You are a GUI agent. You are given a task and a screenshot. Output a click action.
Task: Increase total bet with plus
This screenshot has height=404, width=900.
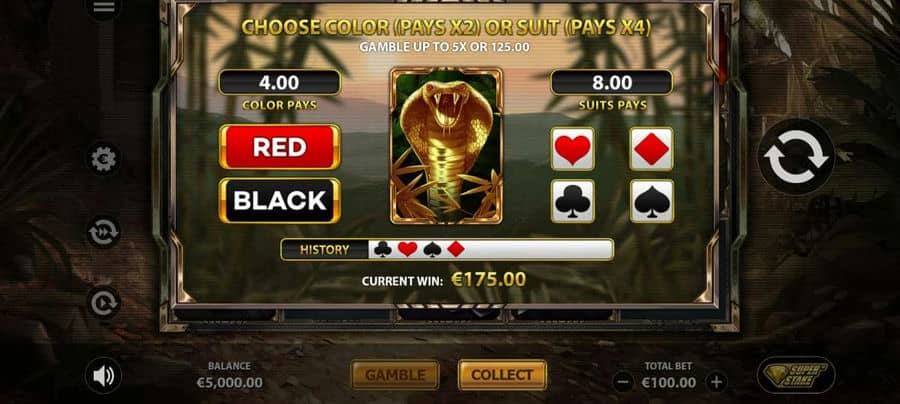point(716,382)
